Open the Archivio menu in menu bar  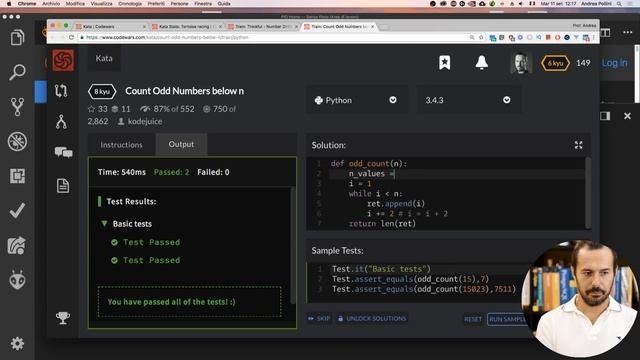(51, 4)
